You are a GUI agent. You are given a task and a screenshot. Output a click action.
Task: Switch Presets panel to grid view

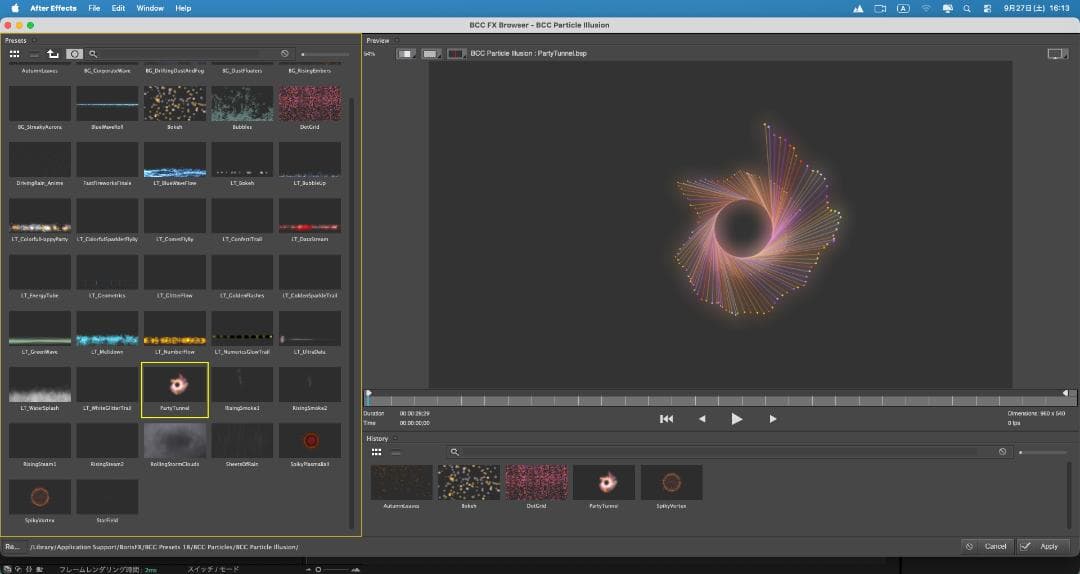pyautogui.click(x=14, y=54)
